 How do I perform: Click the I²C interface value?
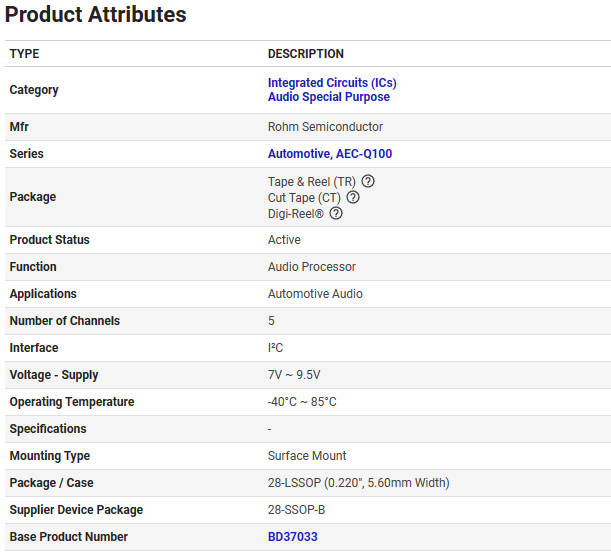[x=275, y=348]
